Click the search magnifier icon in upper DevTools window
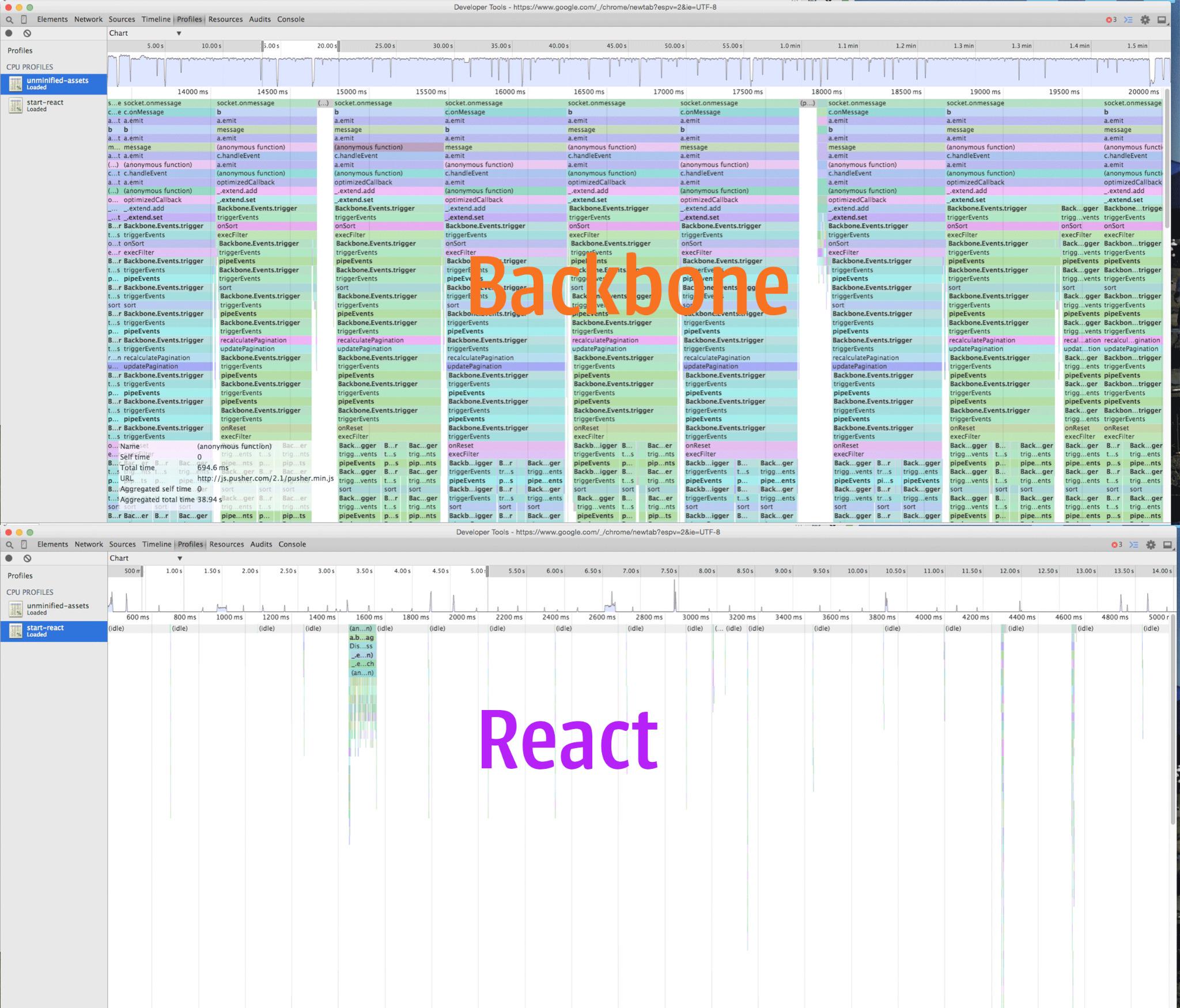 coord(9,20)
